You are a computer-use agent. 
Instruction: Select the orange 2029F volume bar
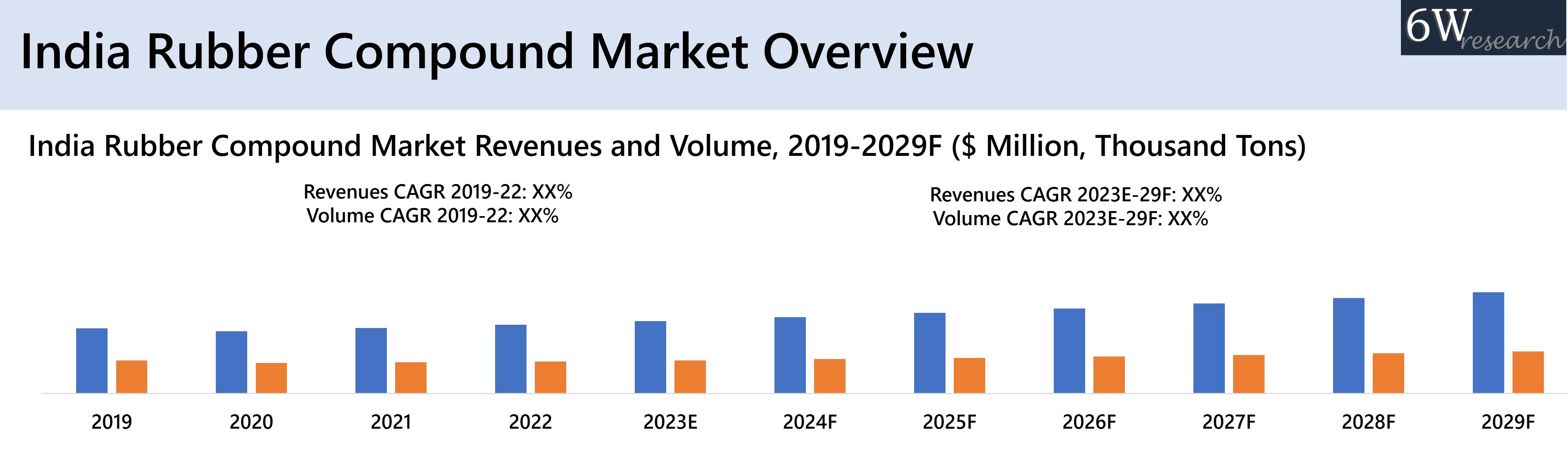point(1528,372)
